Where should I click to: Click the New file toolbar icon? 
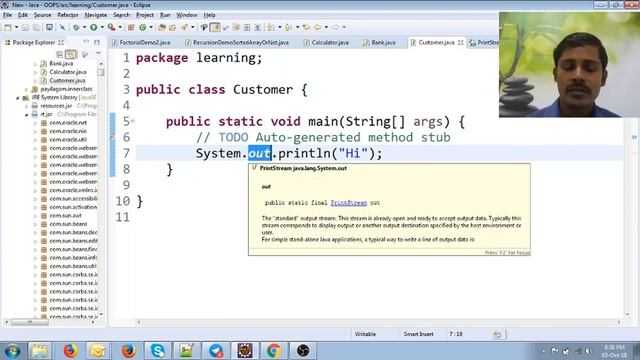(8, 27)
